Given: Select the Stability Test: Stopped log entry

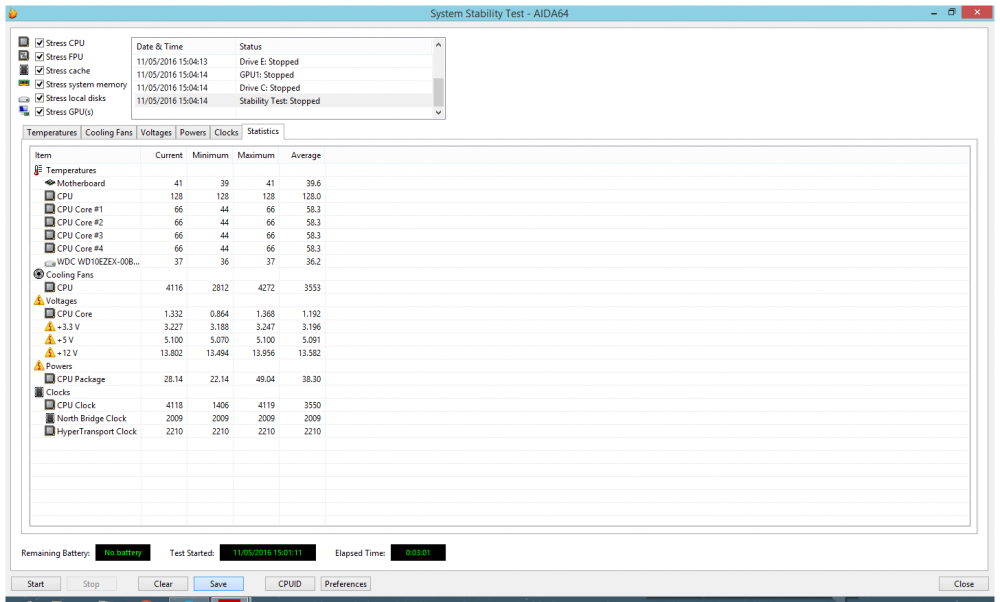Looking at the screenshot, I should click(x=279, y=101).
